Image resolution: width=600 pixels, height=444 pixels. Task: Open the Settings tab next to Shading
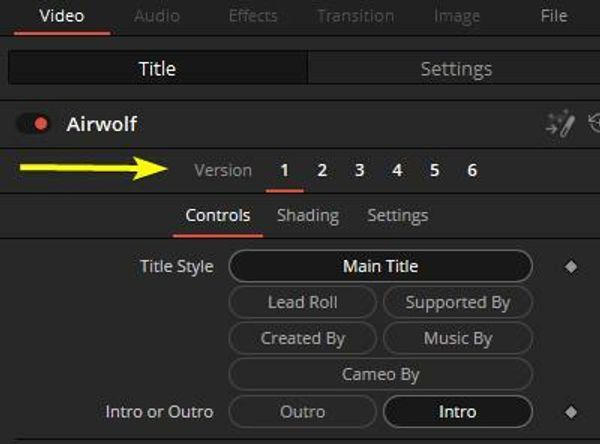[398, 215]
